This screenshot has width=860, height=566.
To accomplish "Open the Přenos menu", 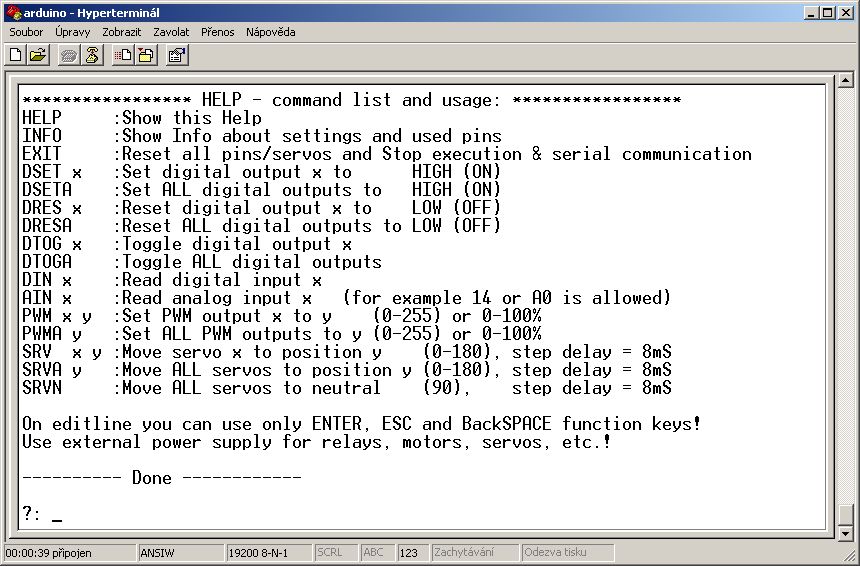I will click(217, 32).
